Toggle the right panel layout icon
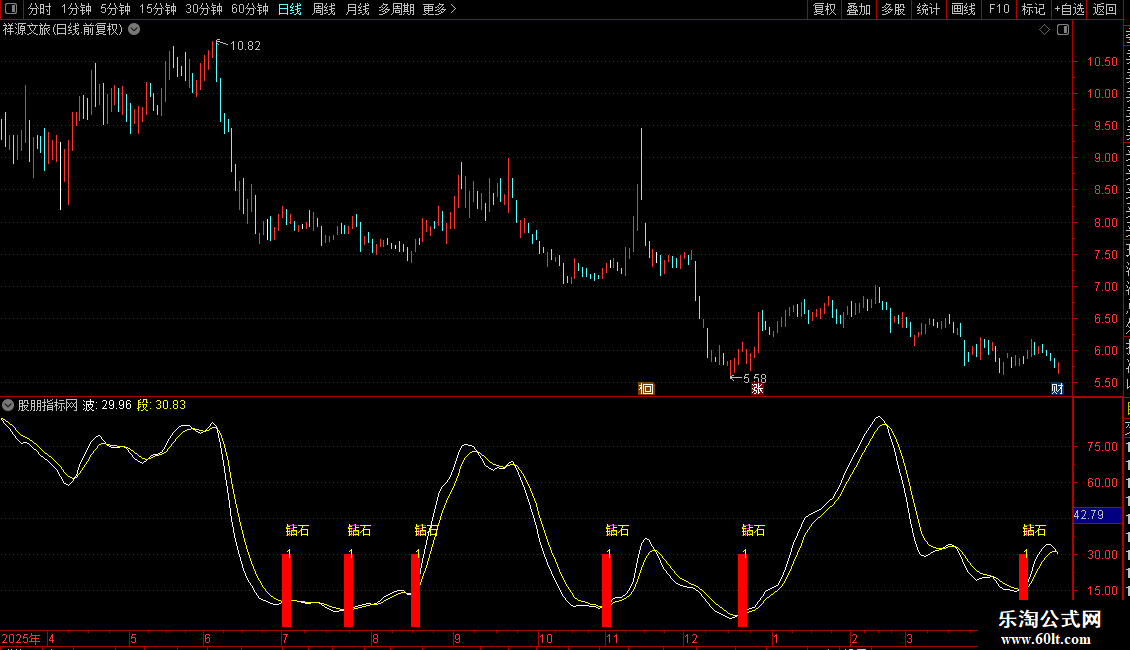Image resolution: width=1130 pixels, height=650 pixels. click(1063, 30)
